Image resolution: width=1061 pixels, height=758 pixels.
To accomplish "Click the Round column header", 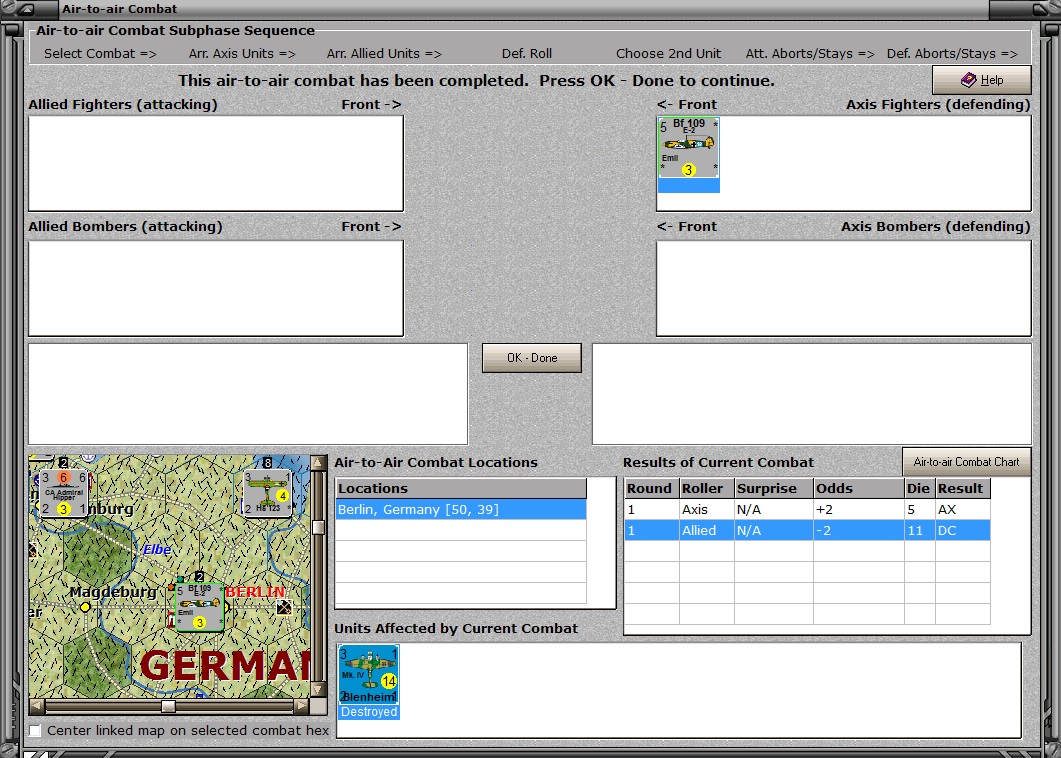I will [x=652, y=489].
